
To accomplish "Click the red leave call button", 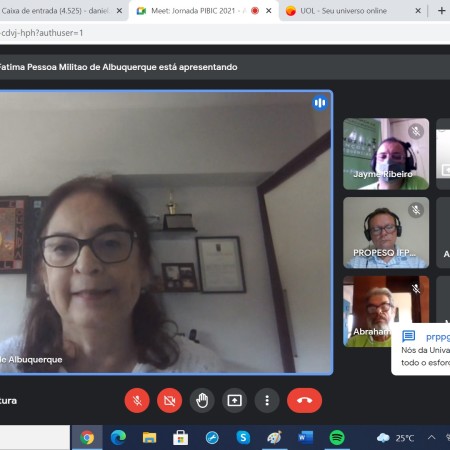I will [x=304, y=400].
